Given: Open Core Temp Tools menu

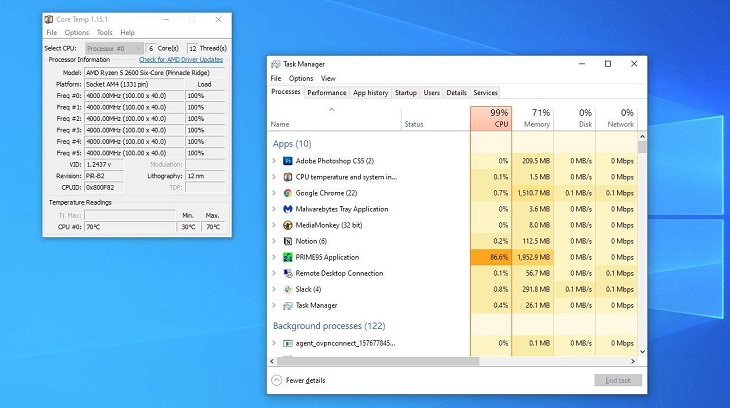Looking at the screenshot, I should [104, 33].
